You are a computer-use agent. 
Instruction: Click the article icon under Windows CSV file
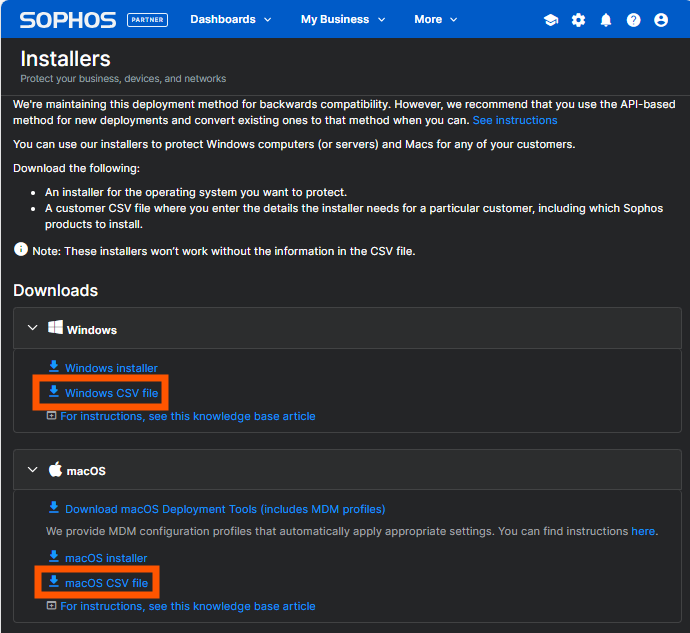(x=51, y=416)
